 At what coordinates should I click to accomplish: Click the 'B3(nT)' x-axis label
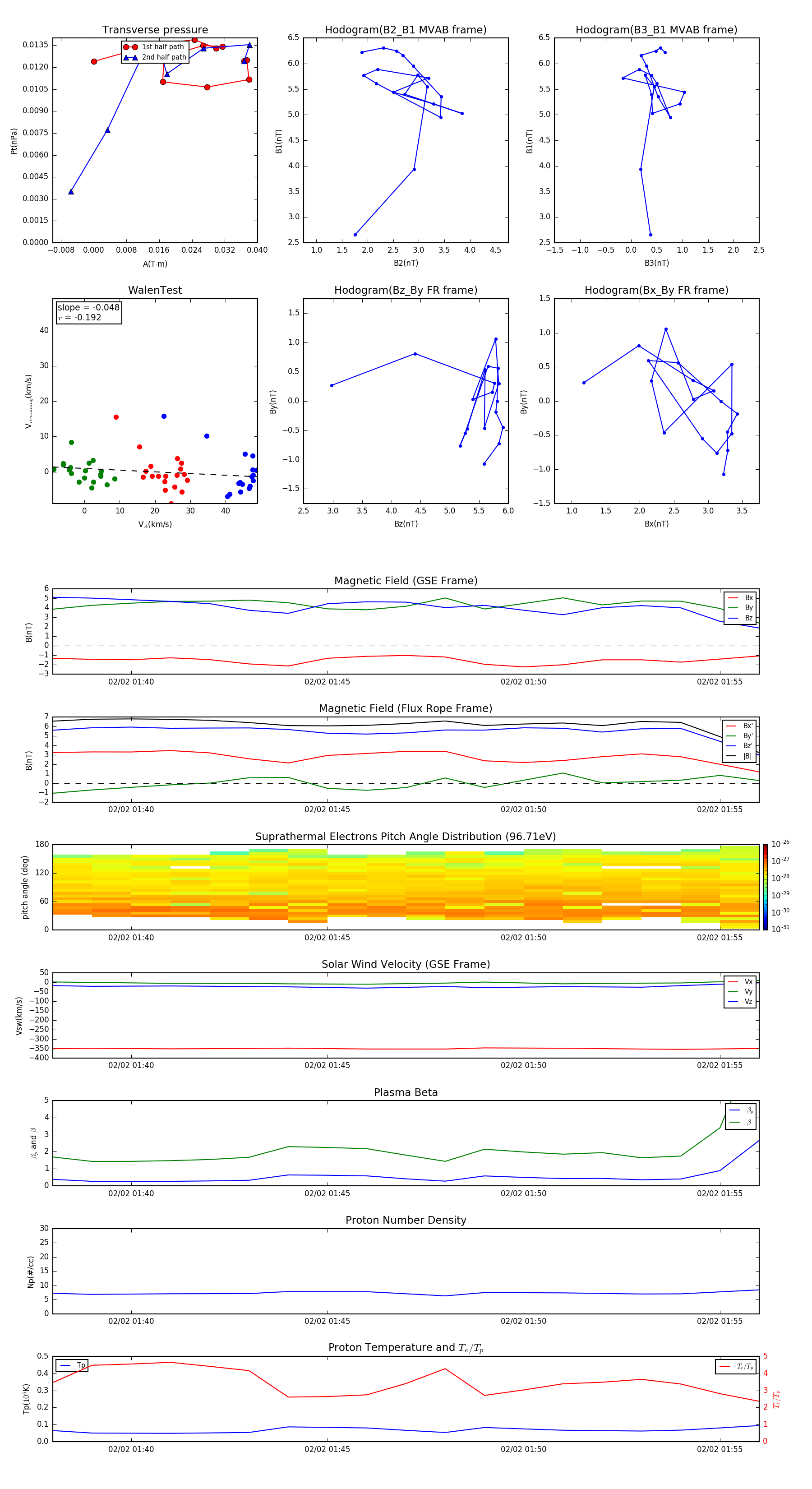[x=656, y=263]
